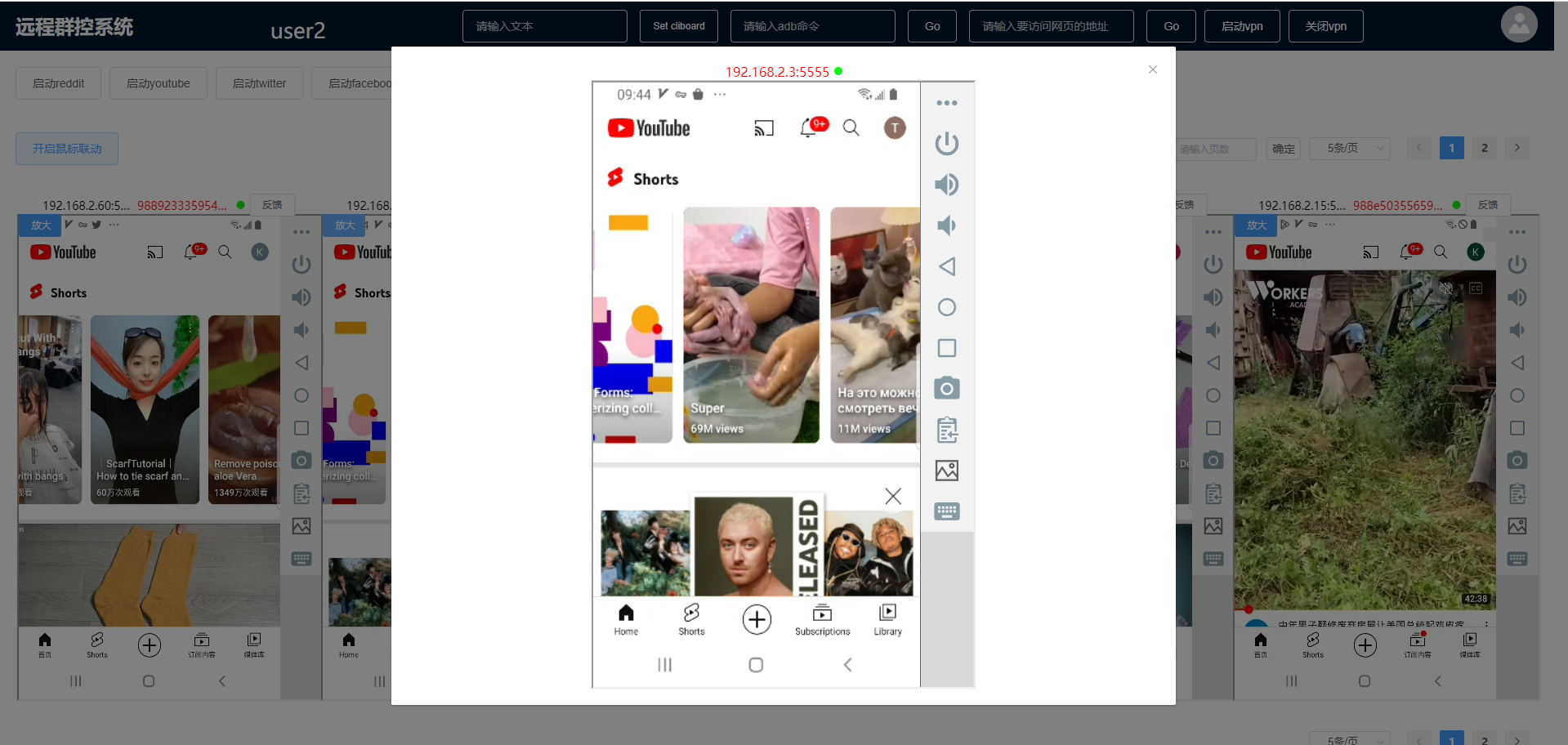Open the Library tab in the modal YouTube
This screenshot has width=1568, height=745.
coord(887,620)
